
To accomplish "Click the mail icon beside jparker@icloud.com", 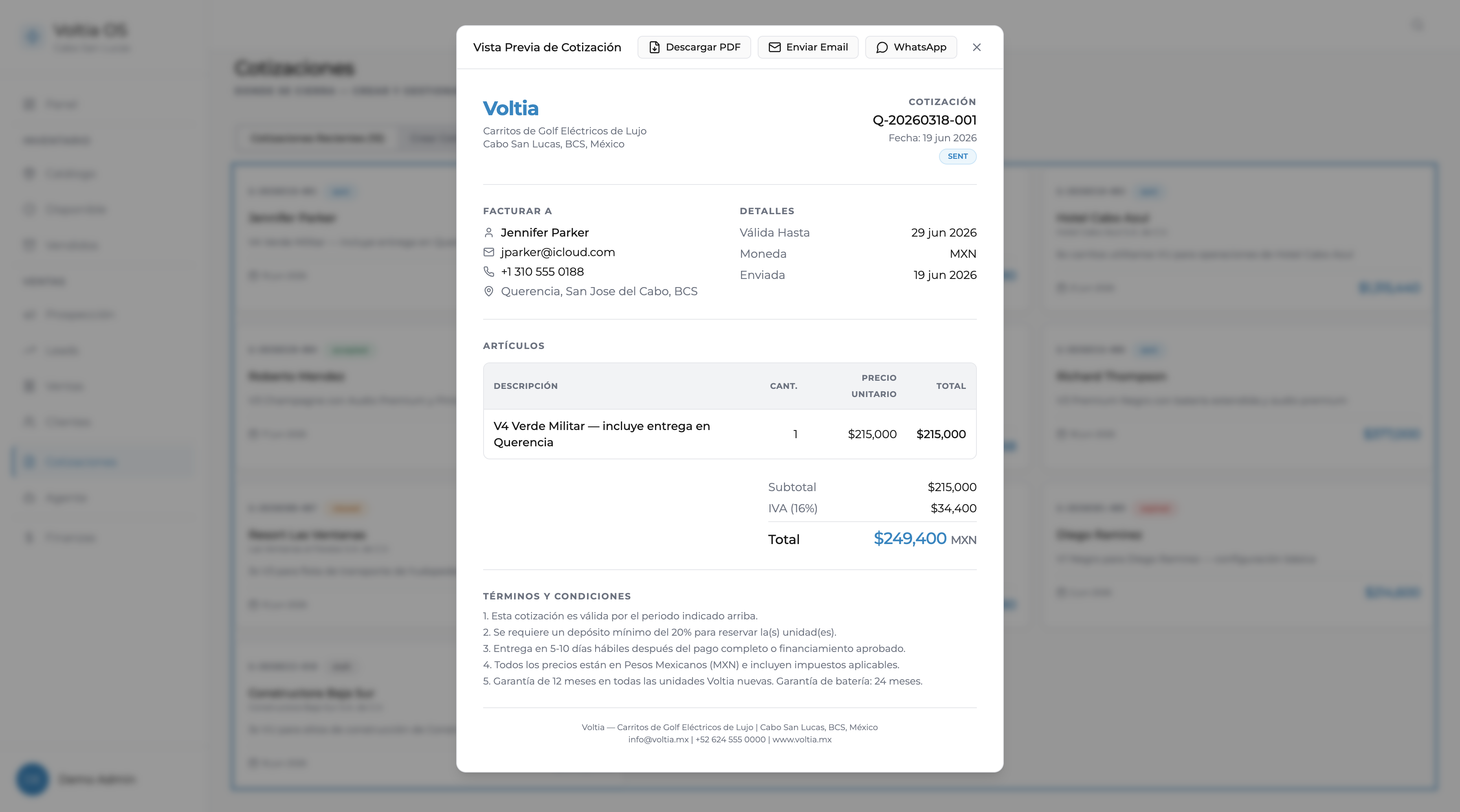I will click(x=488, y=252).
